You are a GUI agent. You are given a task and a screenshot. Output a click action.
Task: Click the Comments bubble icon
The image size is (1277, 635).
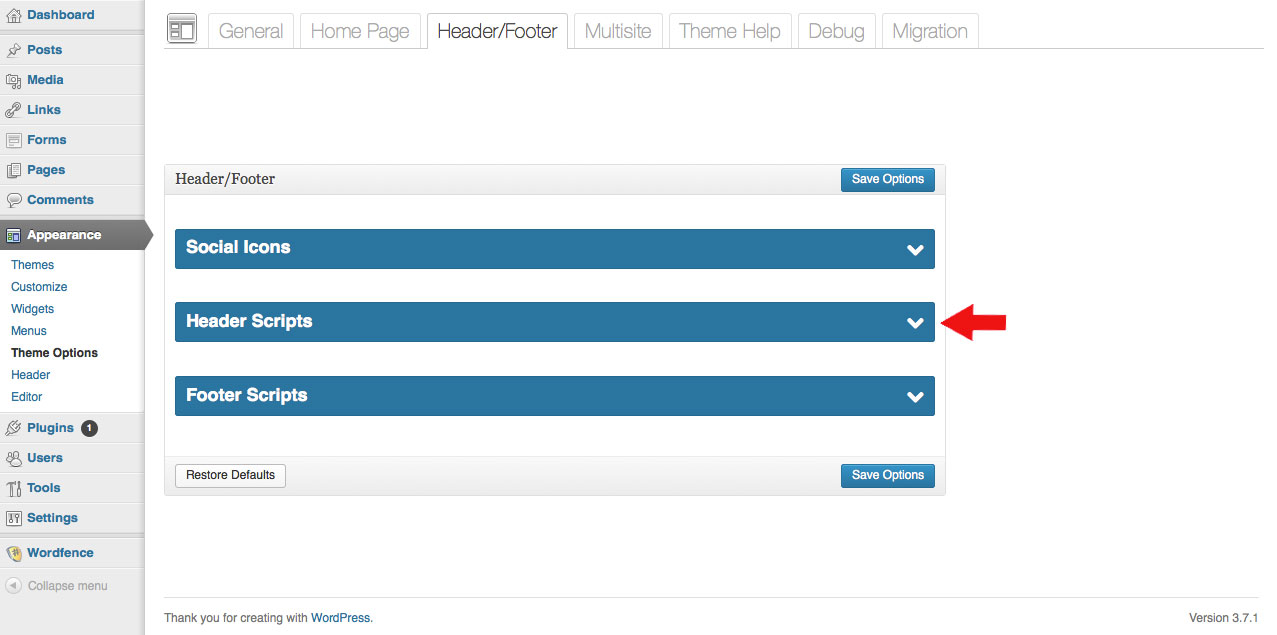click(x=13, y=200)
